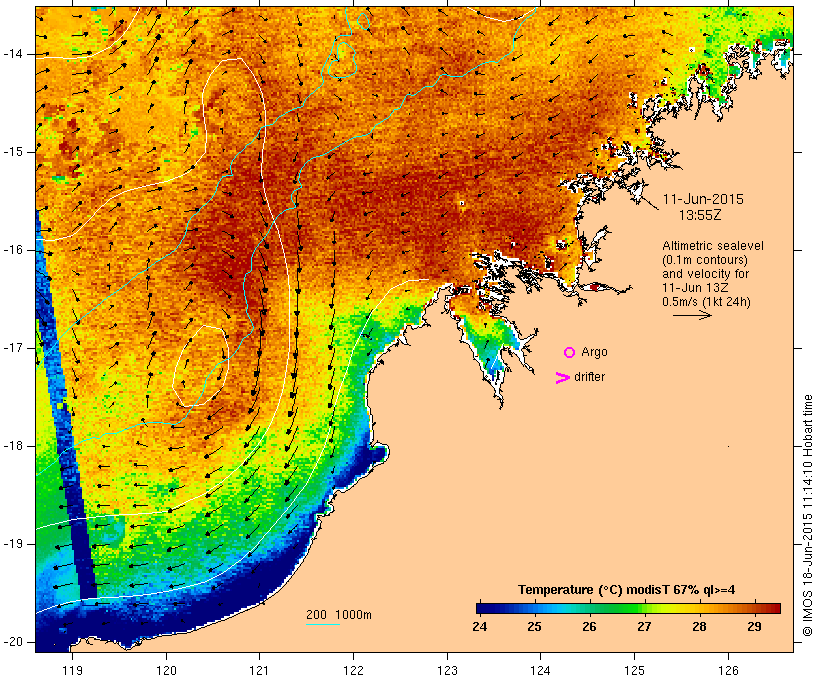820x680 pixels.
Task: Click the magenta Argo circle symbol
Action: click(570, 353)
